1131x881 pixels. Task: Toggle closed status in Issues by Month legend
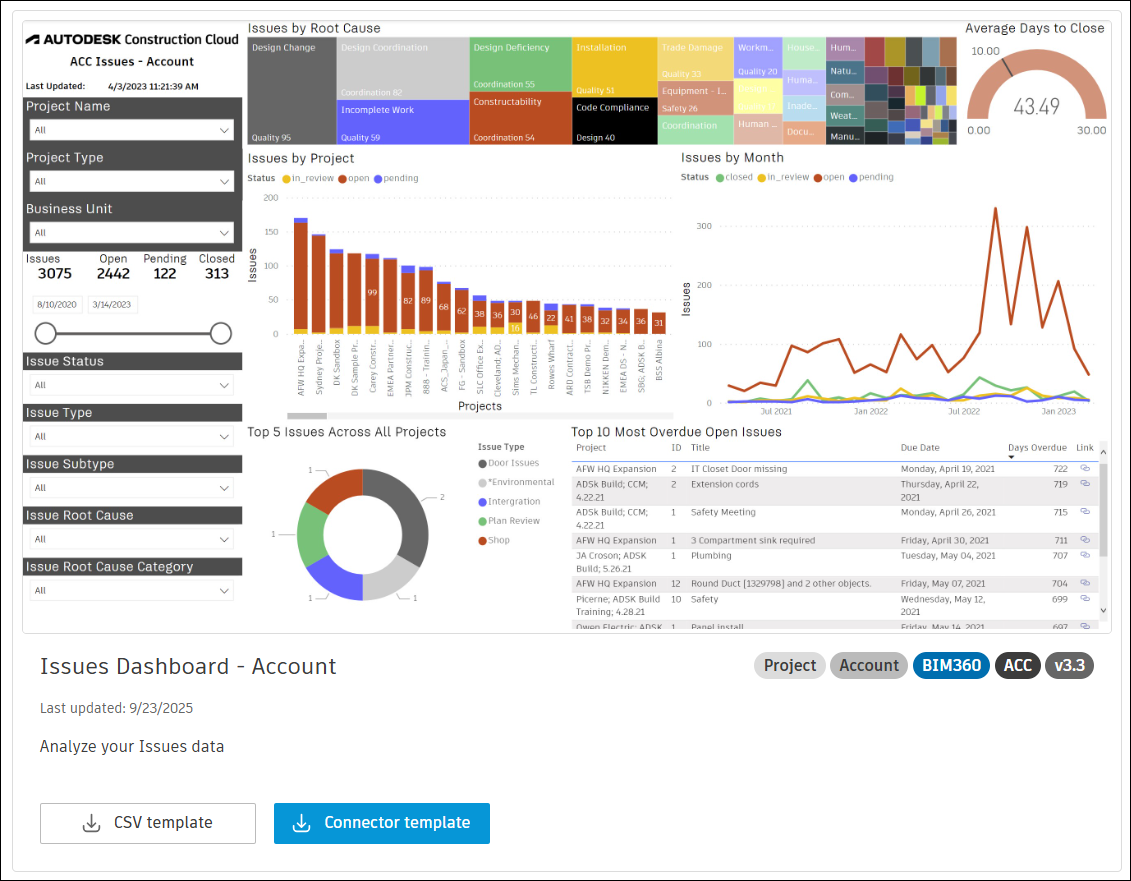click(734, 177)
